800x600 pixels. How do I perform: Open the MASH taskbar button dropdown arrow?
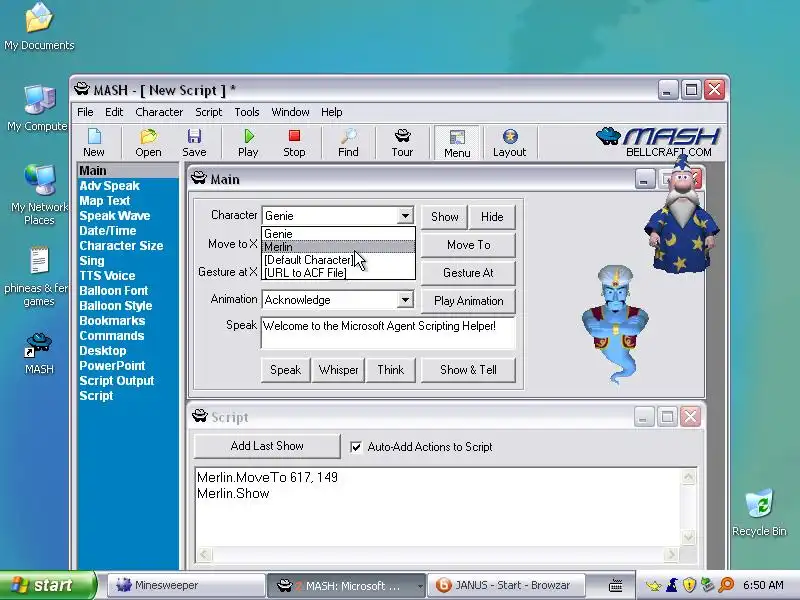[x=420, y=586]
